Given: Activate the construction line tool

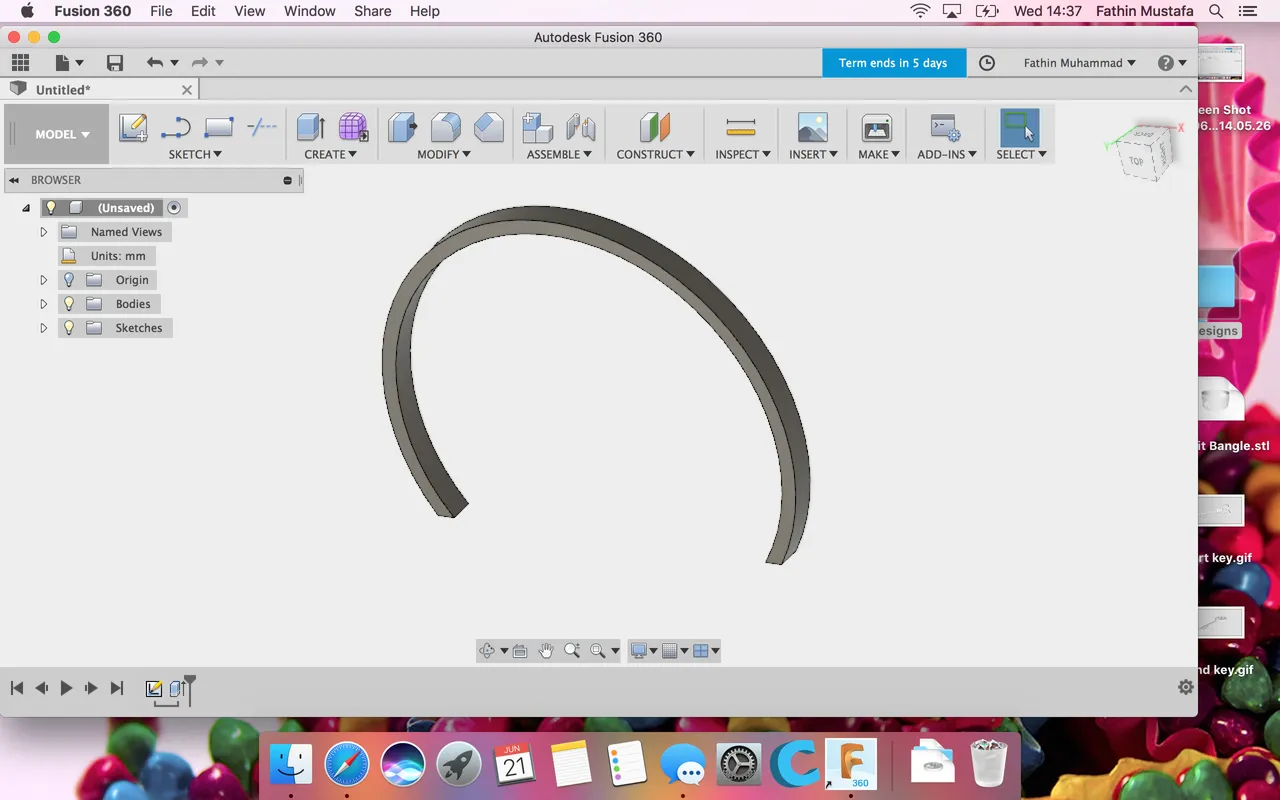Looking at the screenshot, I should [x=262, y=127].
